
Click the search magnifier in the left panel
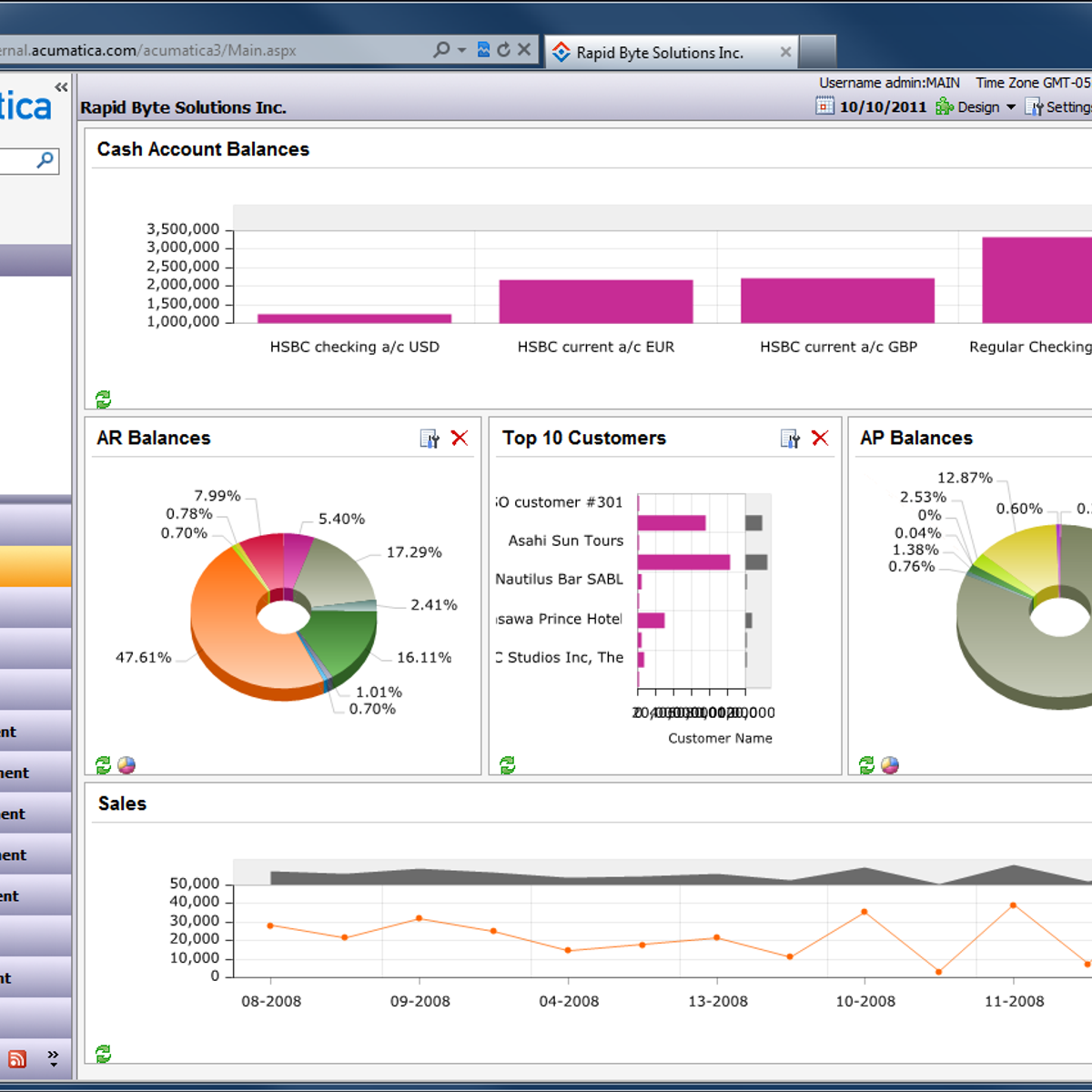click(44, 159)
